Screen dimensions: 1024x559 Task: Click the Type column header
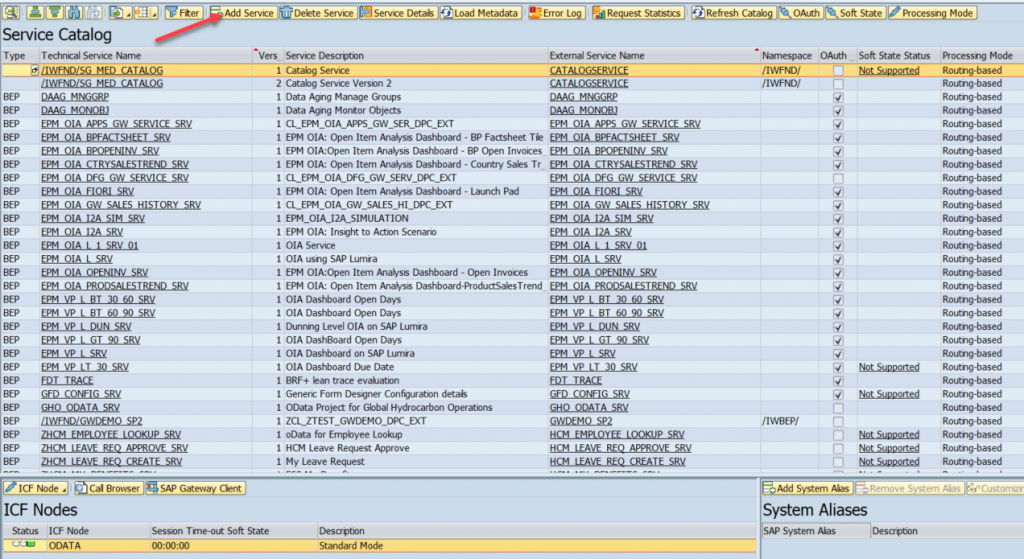tap(20, 56)
